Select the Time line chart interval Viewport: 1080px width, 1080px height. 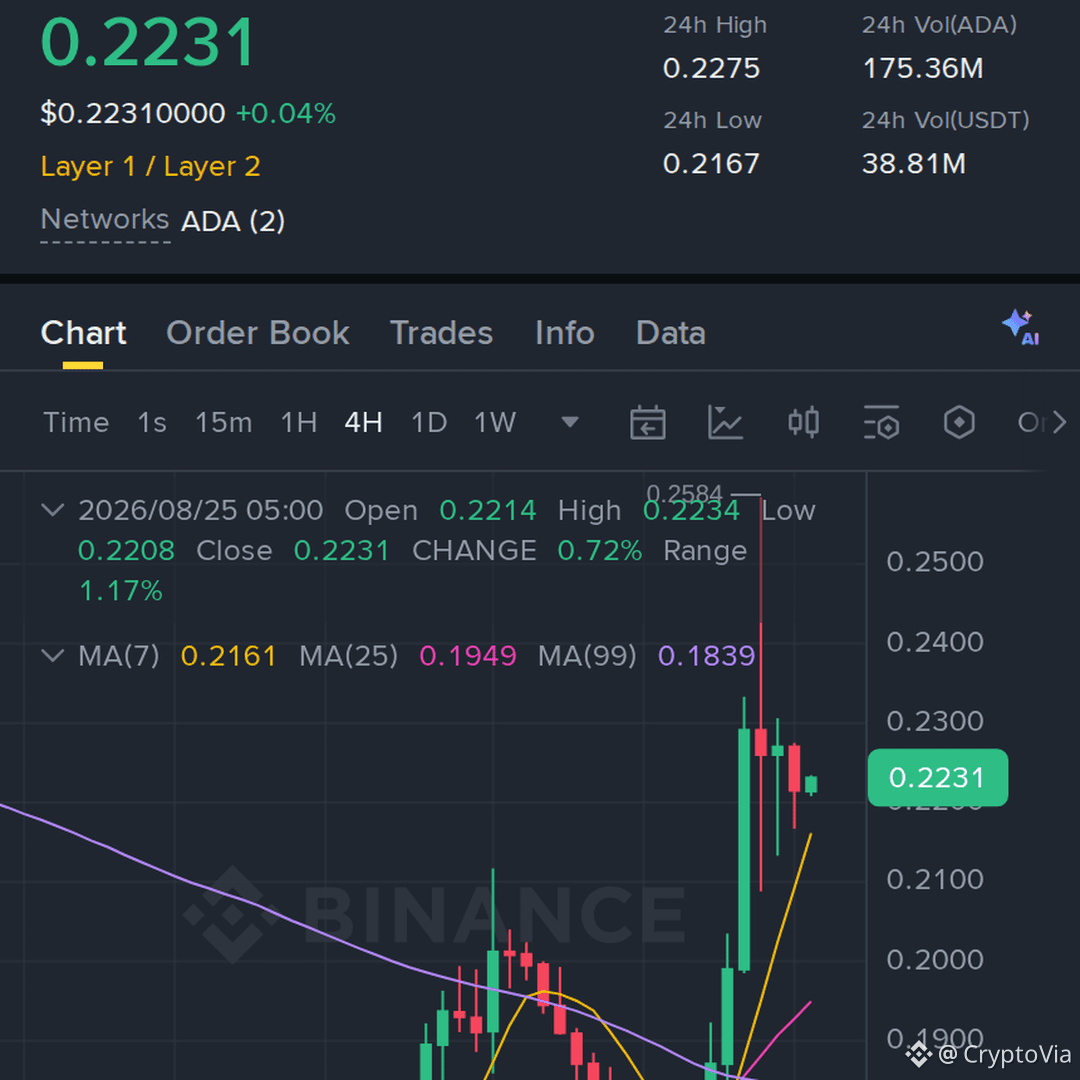point(76,422)
